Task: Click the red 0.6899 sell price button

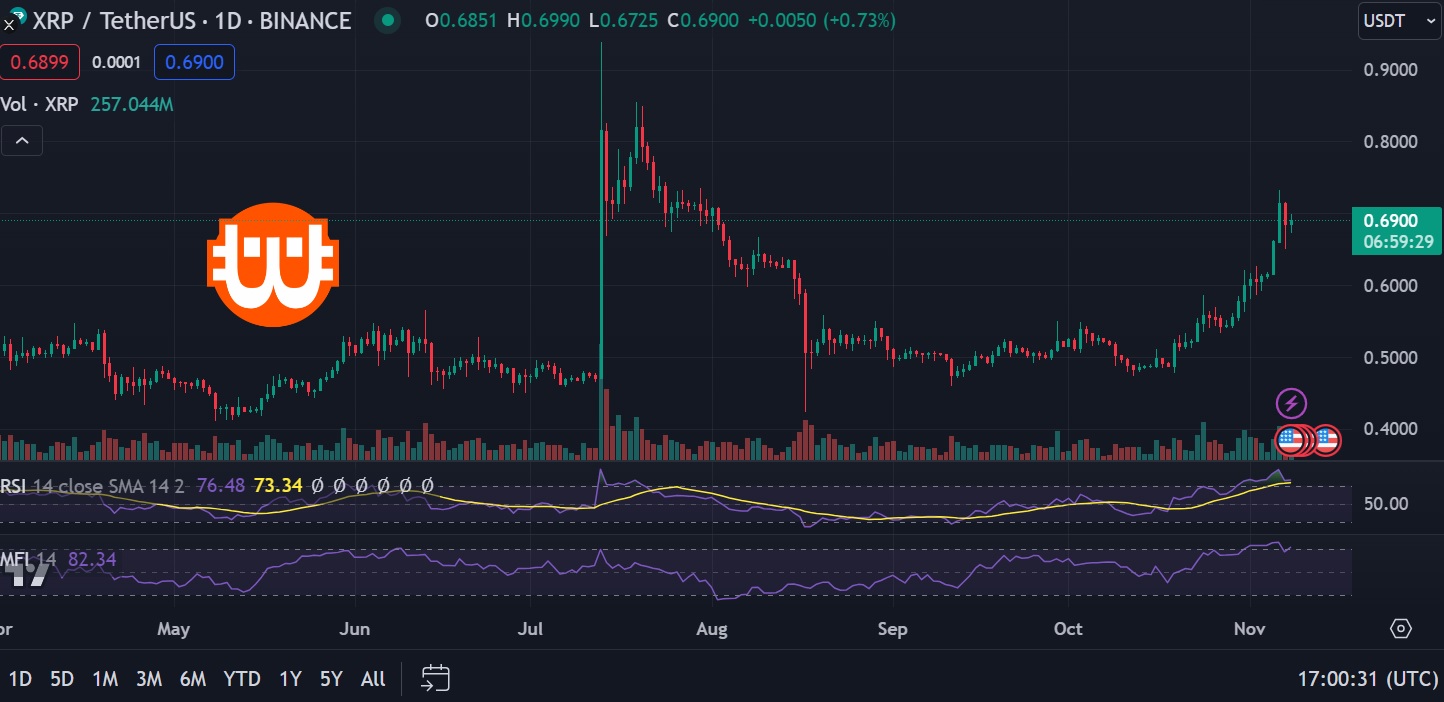Action: click(40, 63)
